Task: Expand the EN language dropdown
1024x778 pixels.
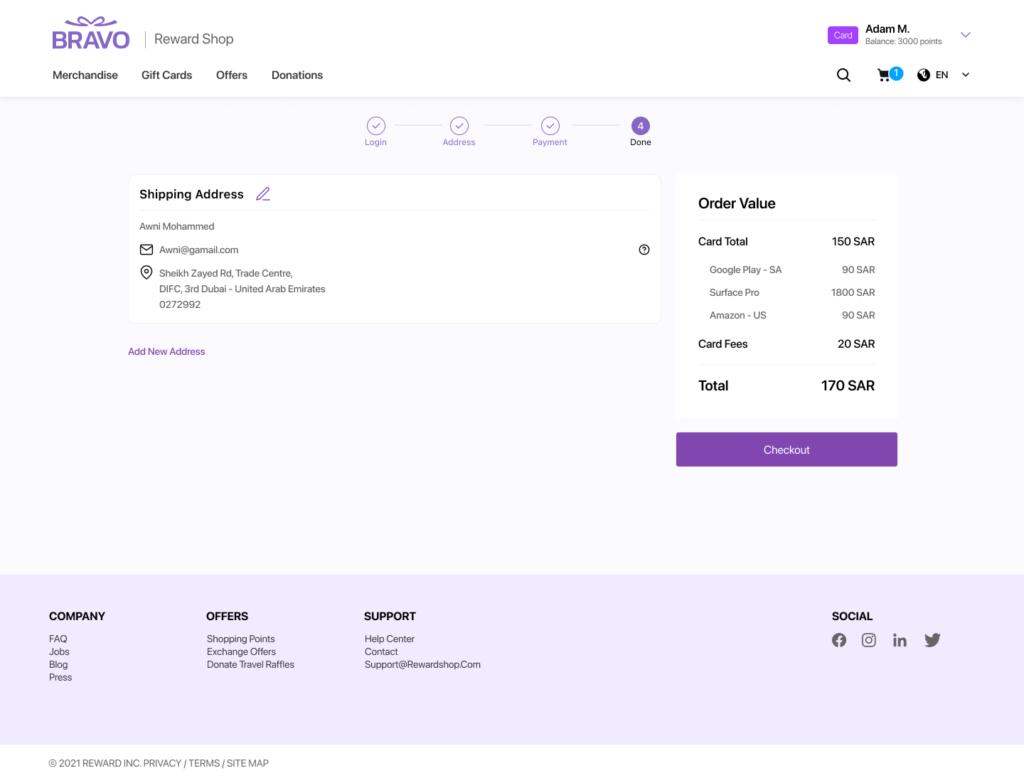Action: pyautogui.click(x=965, y=75)
